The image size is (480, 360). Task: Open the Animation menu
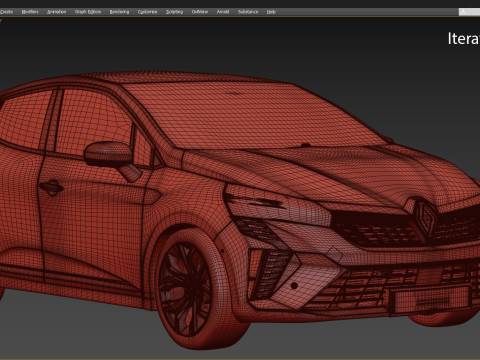(56, 12)
